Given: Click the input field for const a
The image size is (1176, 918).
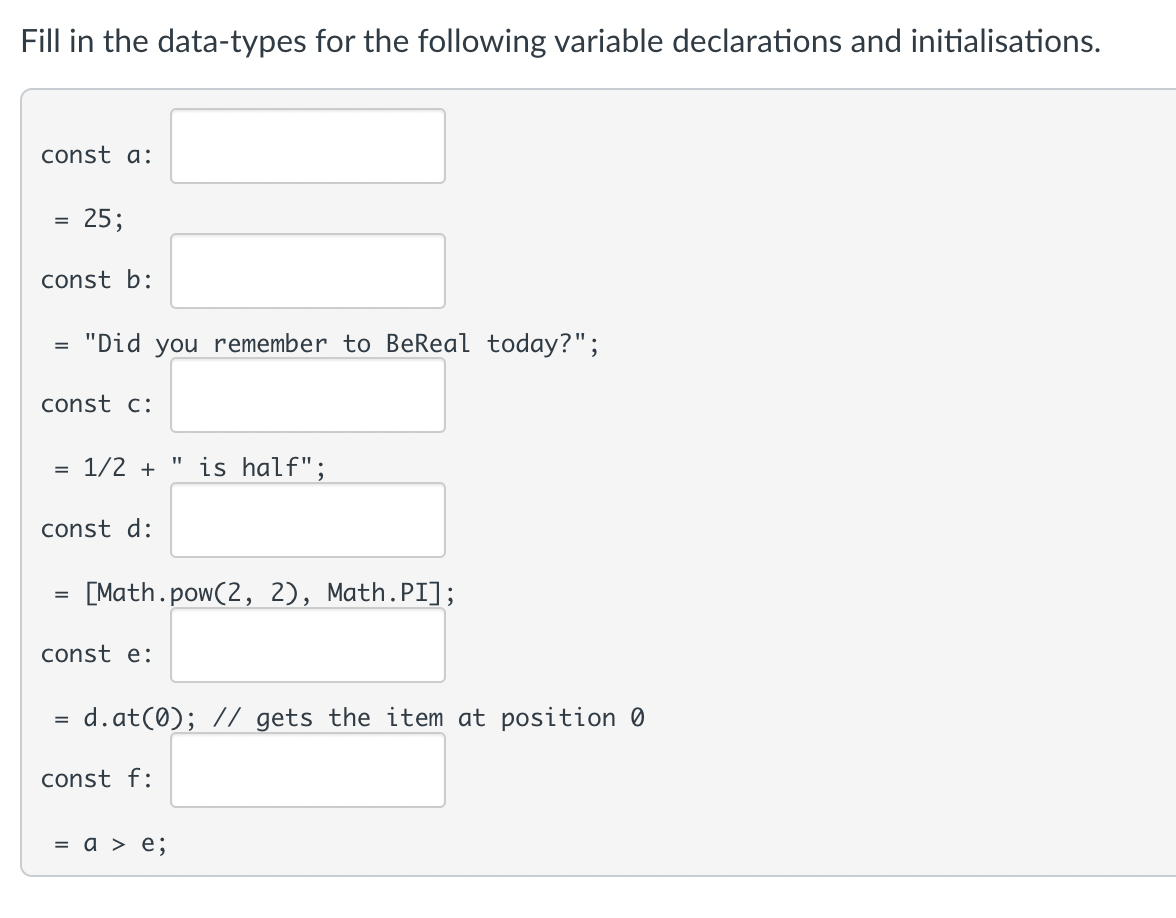Looking at the screenshot, I should (x=307, y=146).
